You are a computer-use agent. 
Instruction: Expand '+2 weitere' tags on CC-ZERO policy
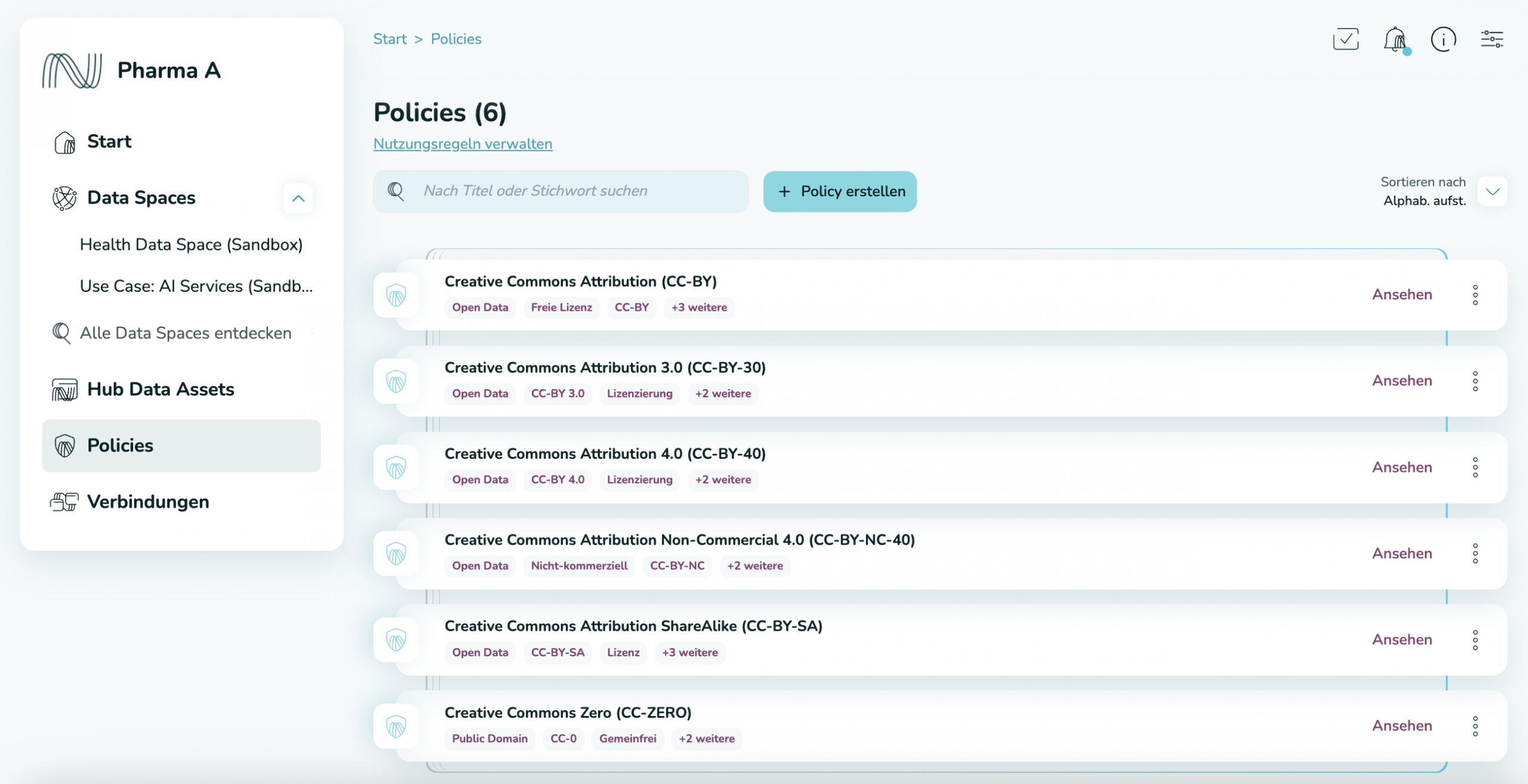[706, 739]
